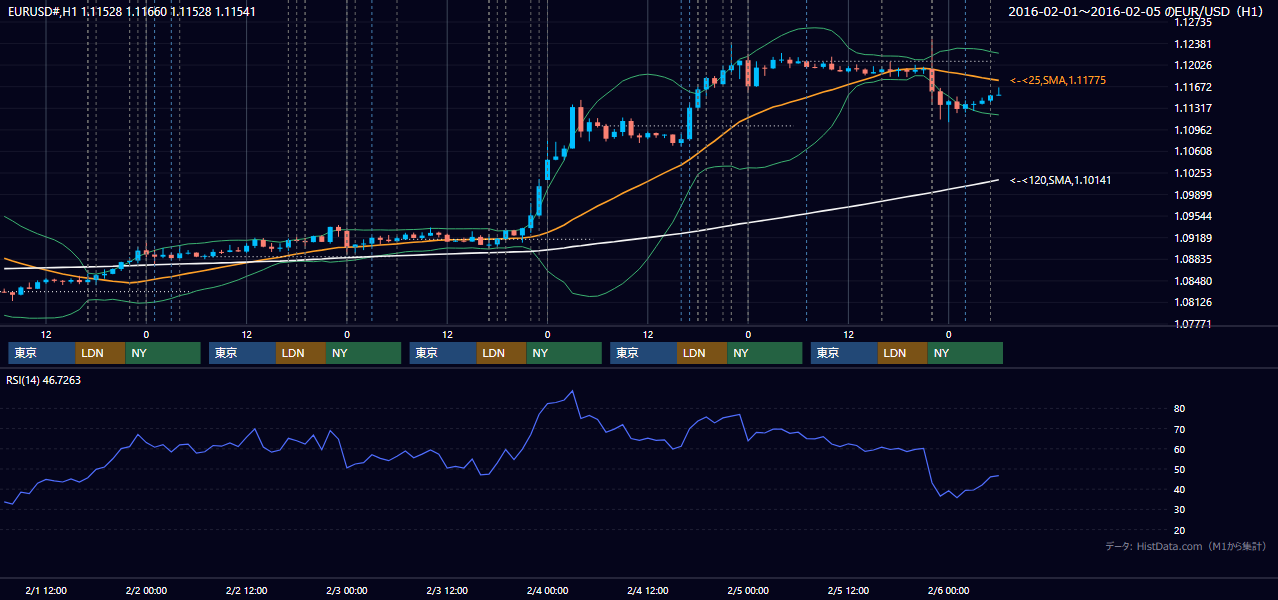Select the 2/3 00:00 time axis label
Screen dimensions: 1278x600
[347, 591]
